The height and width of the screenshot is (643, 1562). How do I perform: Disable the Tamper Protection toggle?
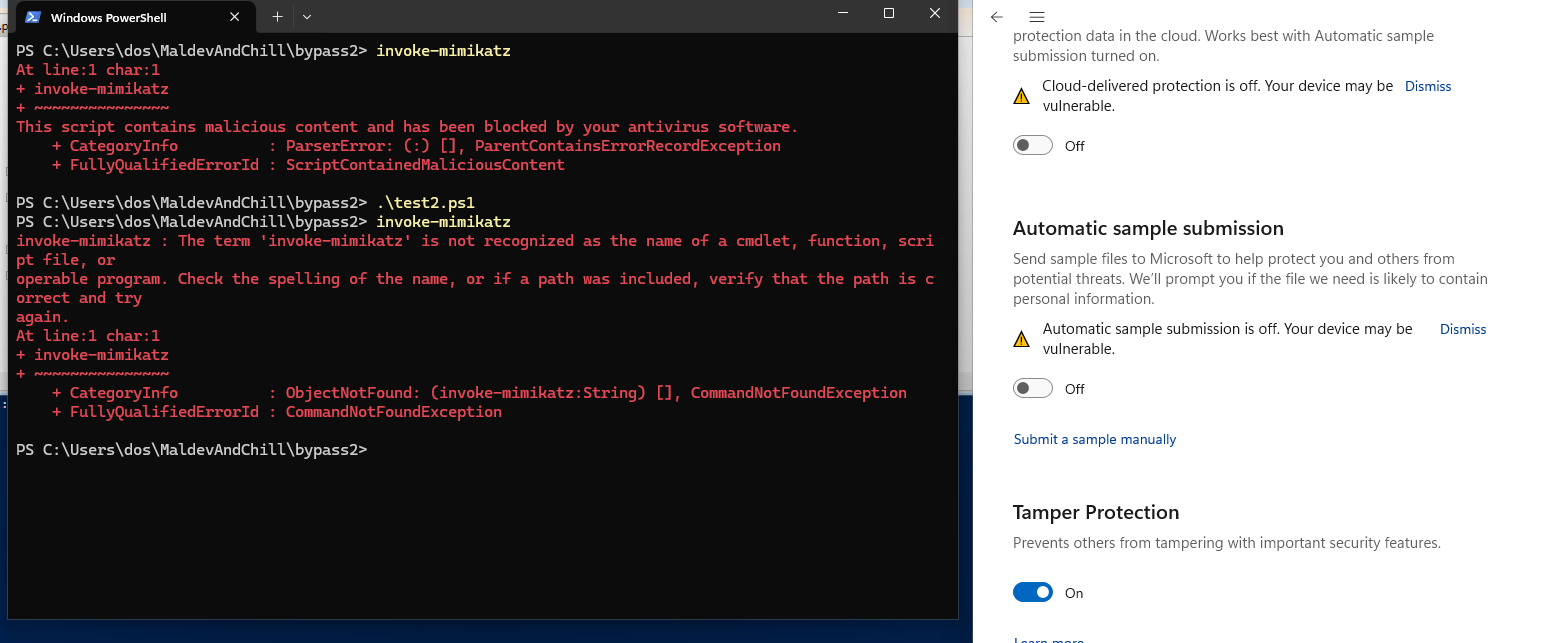coord(1033,593)
